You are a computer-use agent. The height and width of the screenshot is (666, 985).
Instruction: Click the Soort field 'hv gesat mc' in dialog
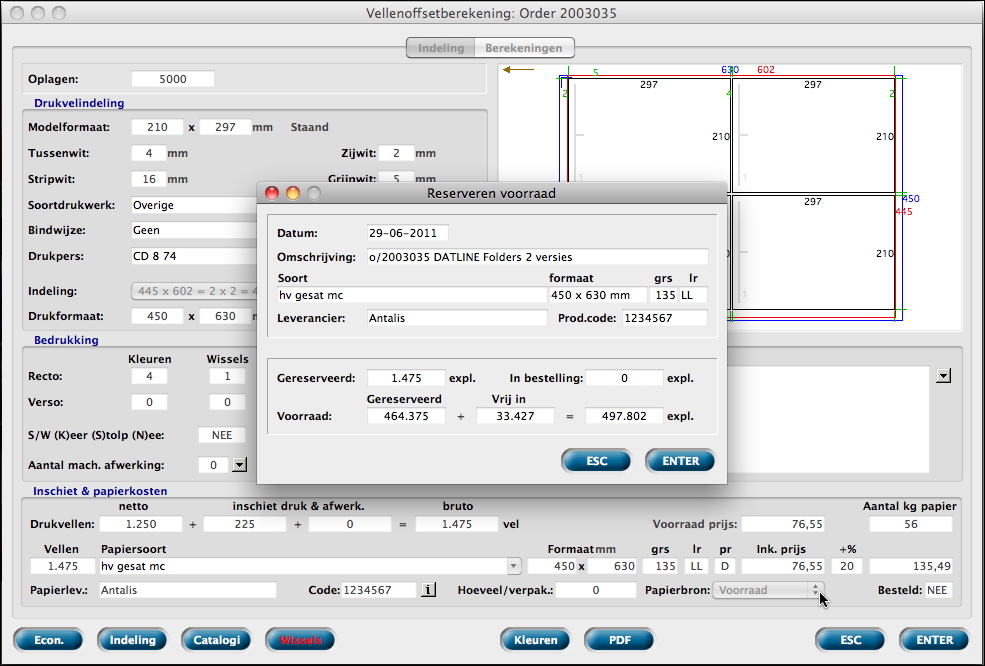pyautogui.click(x=412, y=295)
